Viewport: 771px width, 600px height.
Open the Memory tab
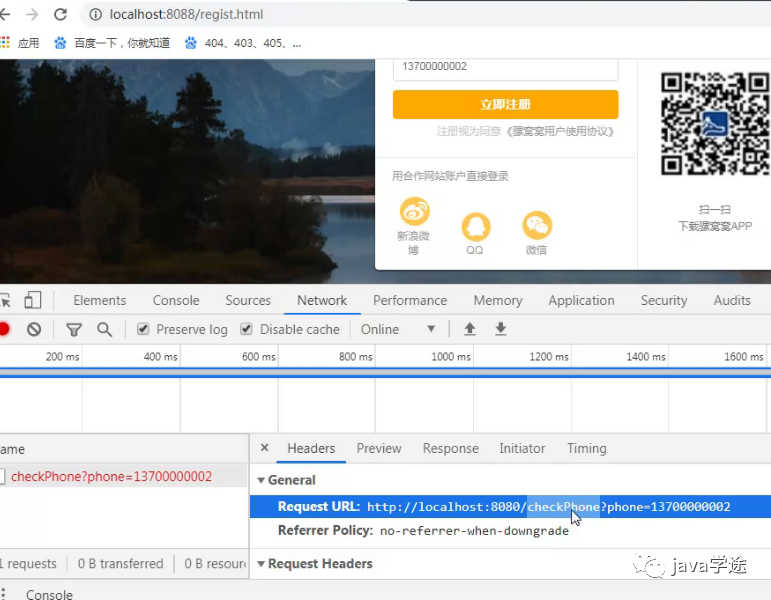[x=498, y=300]
